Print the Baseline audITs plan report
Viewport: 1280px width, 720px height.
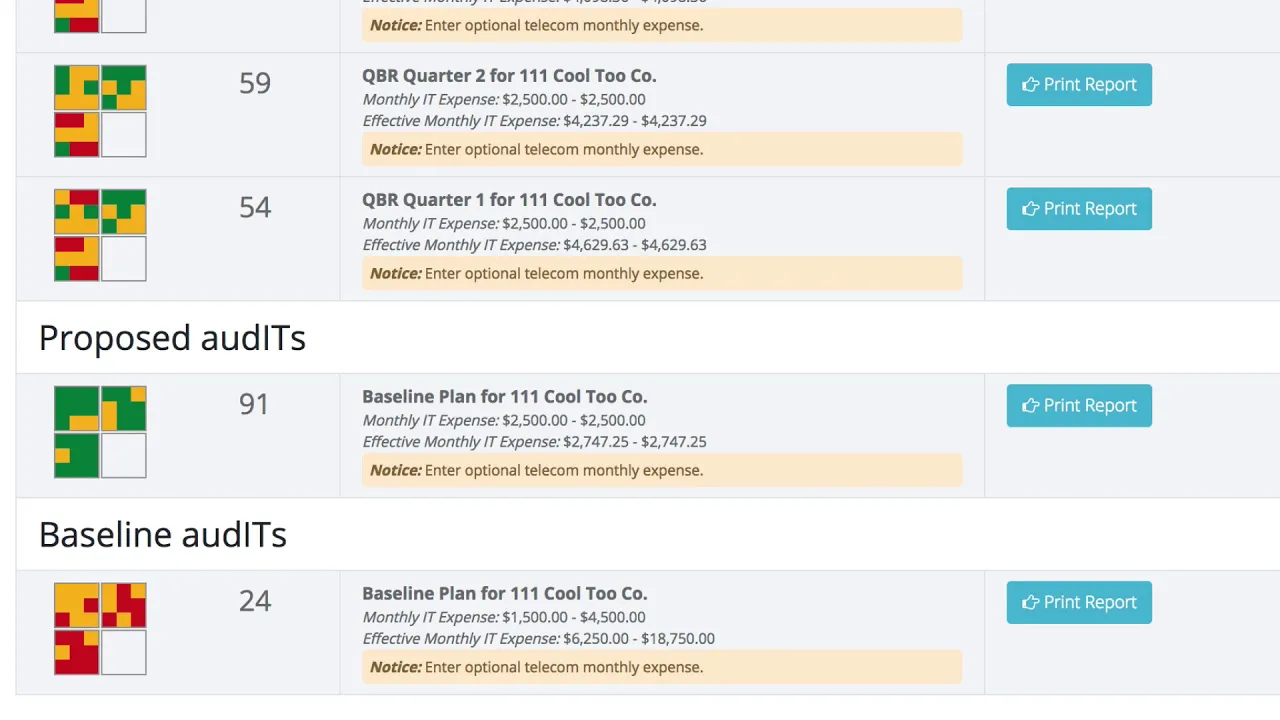[1079, 603]
